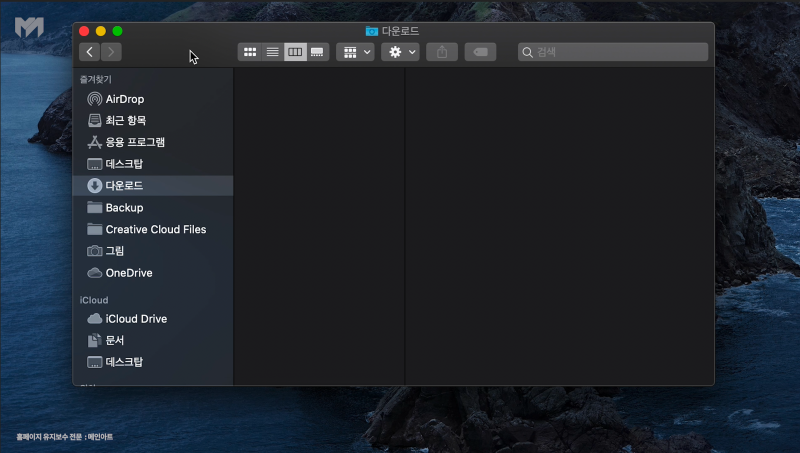Click the 문서 document icon
Viewport: 800px width, 453px height.
94,340
